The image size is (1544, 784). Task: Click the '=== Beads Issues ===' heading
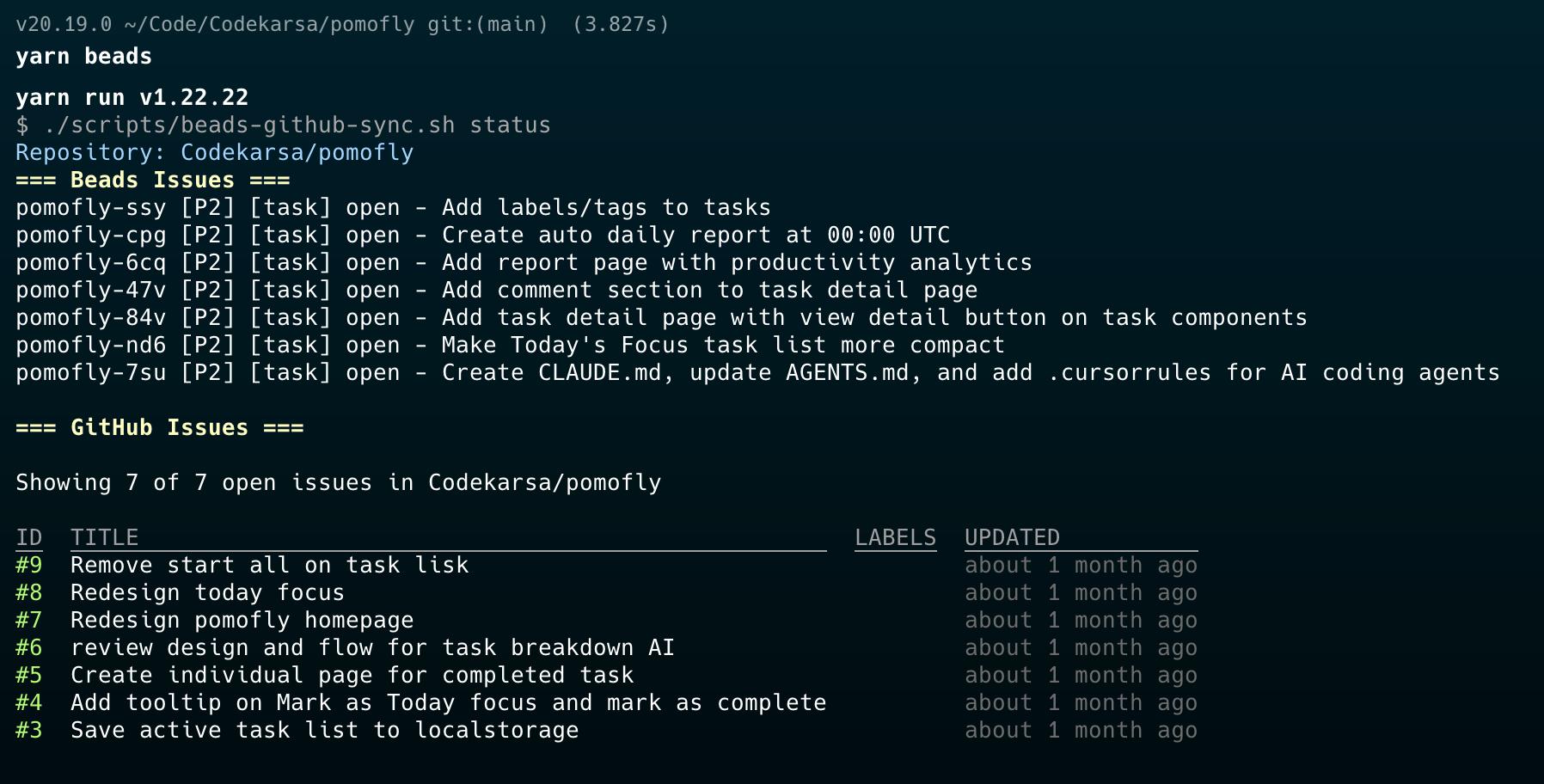(x=153, y=181)
